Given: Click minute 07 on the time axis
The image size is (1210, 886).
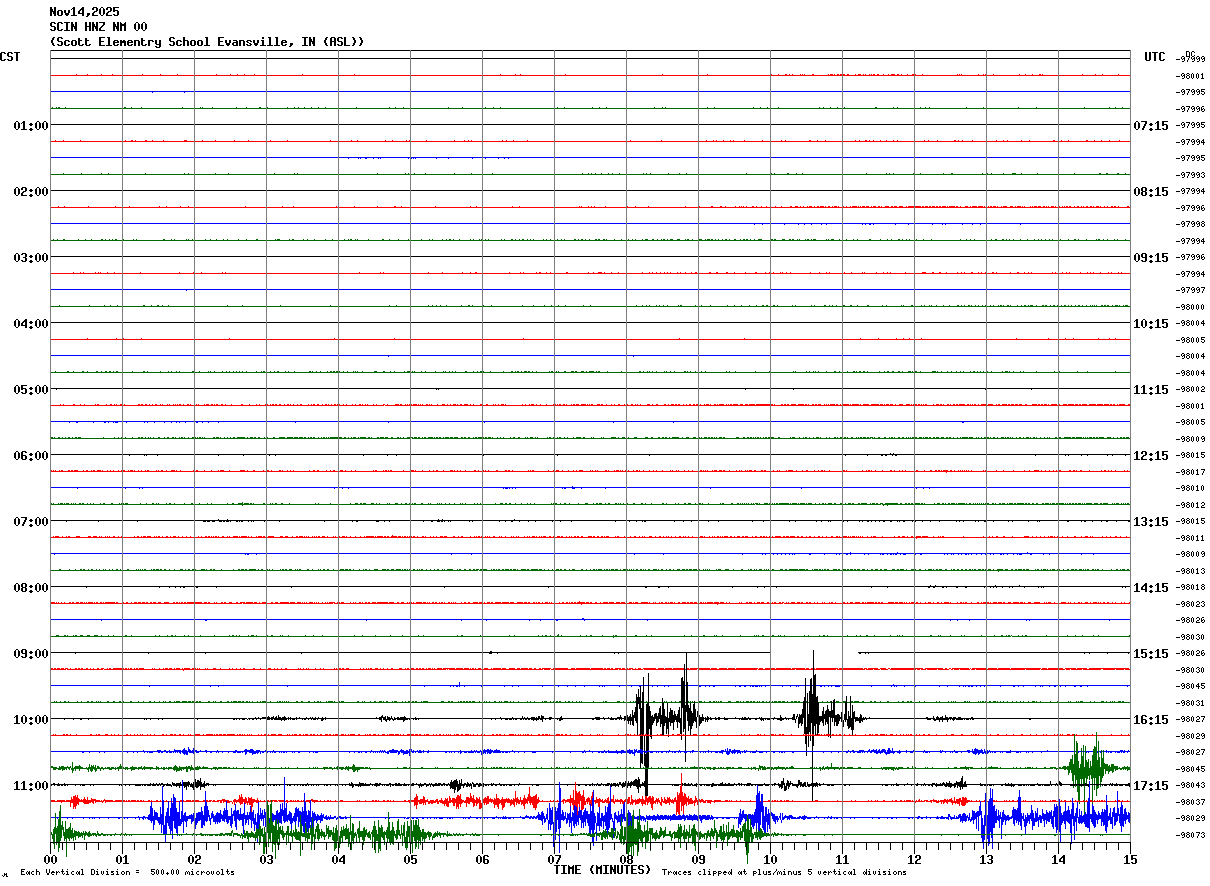Looking at the screenshot, I should click(555, 859).
